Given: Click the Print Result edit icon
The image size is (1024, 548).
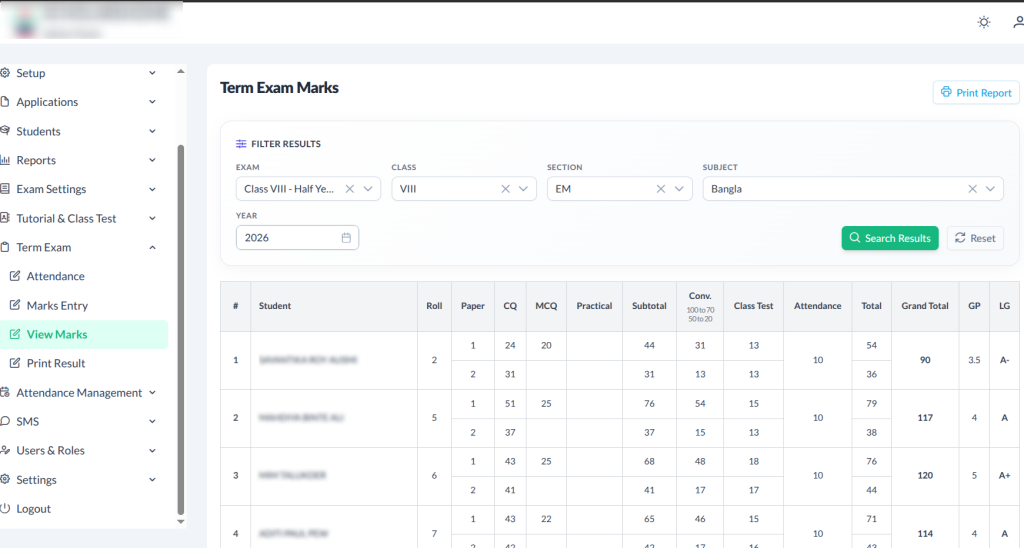Looking at the screenshot, I should pos(15,363).
